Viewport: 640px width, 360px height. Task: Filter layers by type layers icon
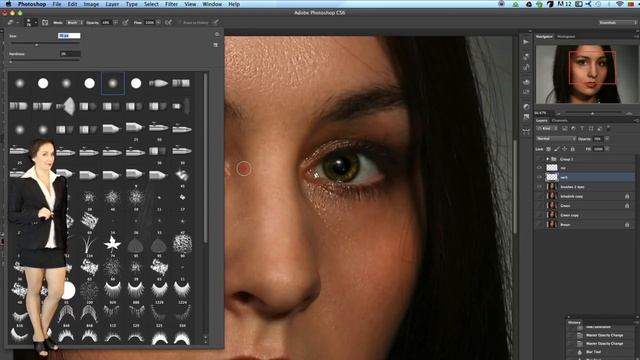pos(582,129)
